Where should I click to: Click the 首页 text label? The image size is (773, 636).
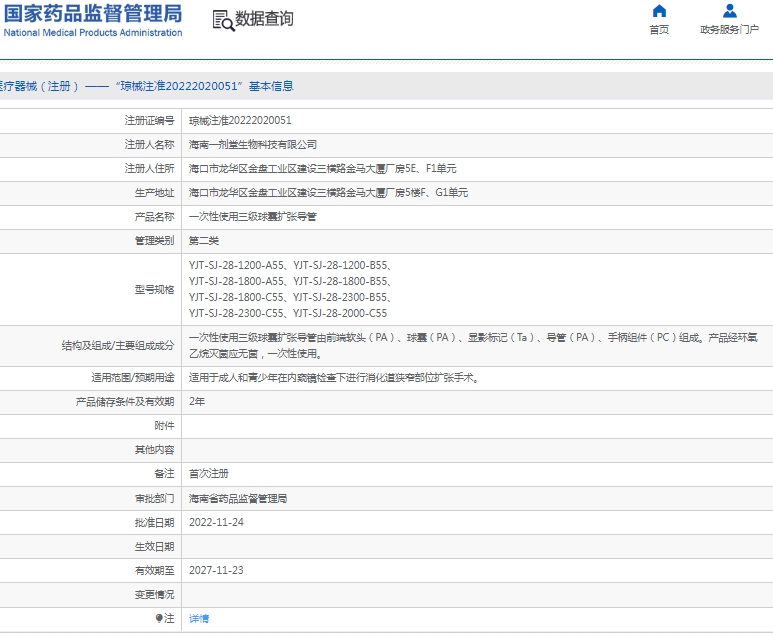pos(659,30)
